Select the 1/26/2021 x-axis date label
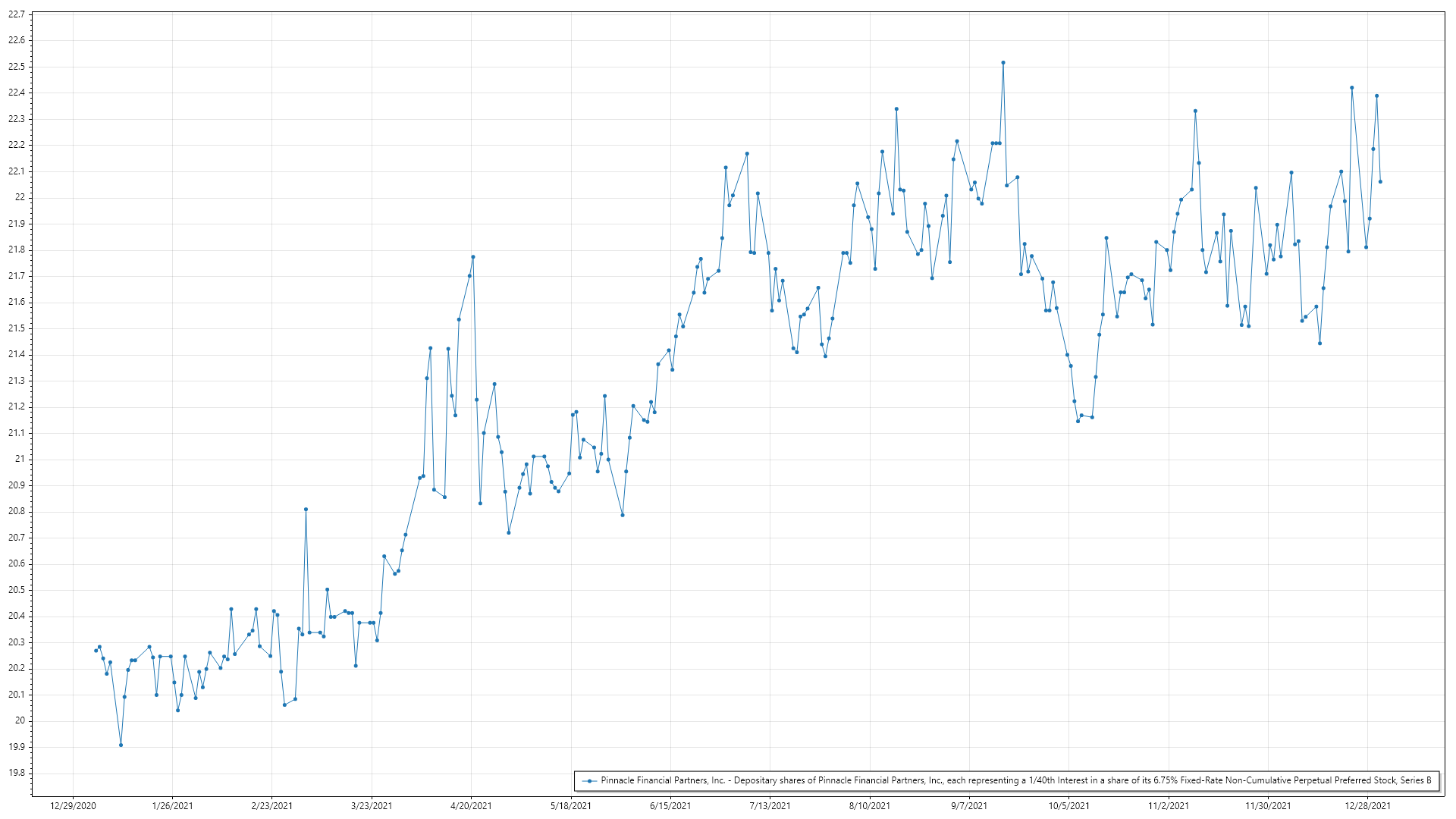This screenshot has height=819, width=1456. [x=172, y=806]
